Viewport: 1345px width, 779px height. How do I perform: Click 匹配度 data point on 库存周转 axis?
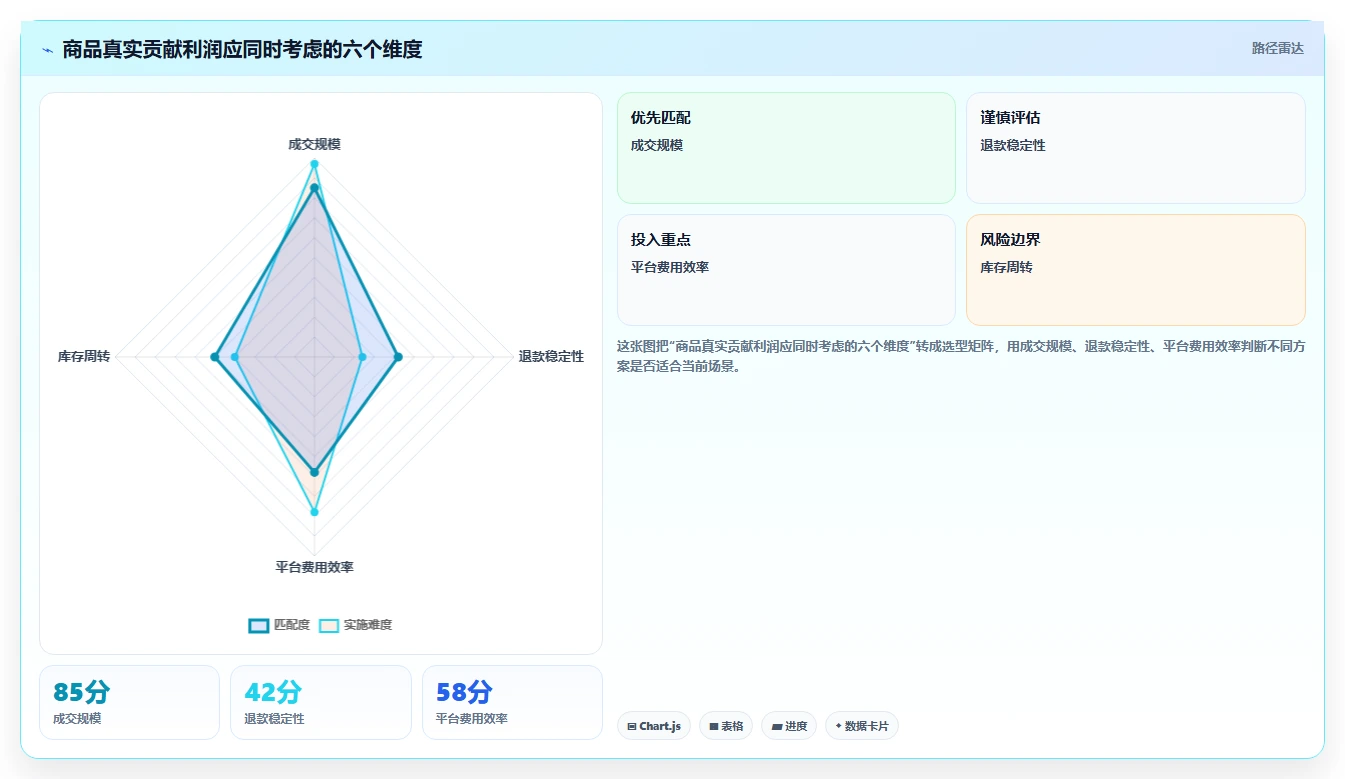pos(215,357)
